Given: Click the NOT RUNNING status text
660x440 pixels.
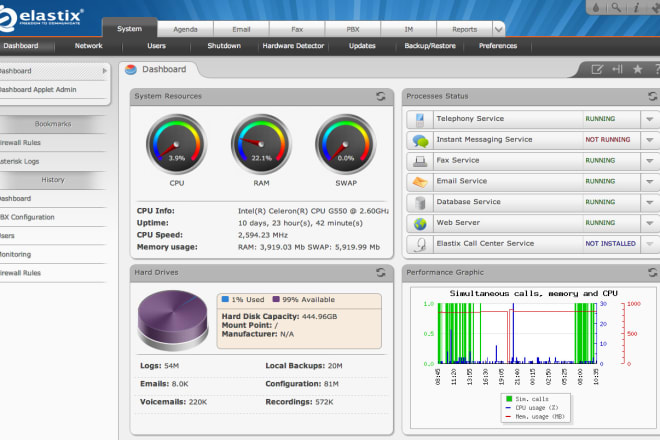Looking at the screenshot, I should point(608,140).
